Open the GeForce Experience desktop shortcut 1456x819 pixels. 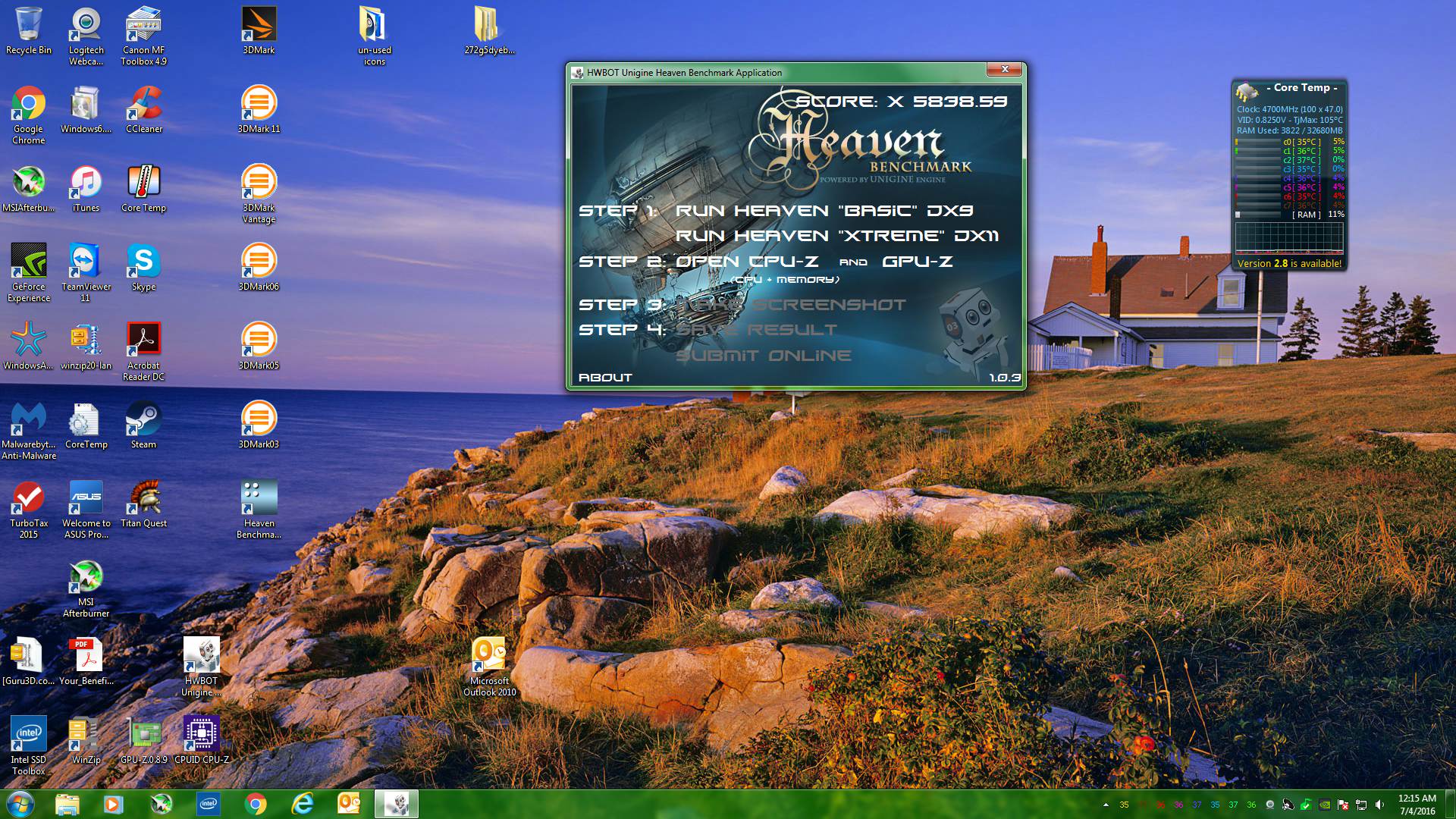(x=29, y=272)
